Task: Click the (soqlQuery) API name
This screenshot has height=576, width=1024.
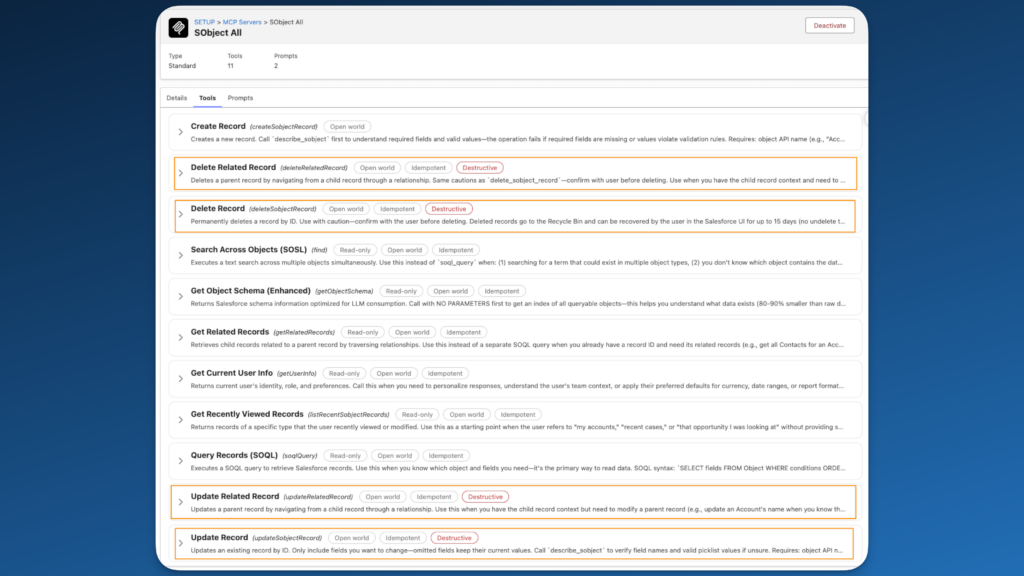Action: point(300,456)
